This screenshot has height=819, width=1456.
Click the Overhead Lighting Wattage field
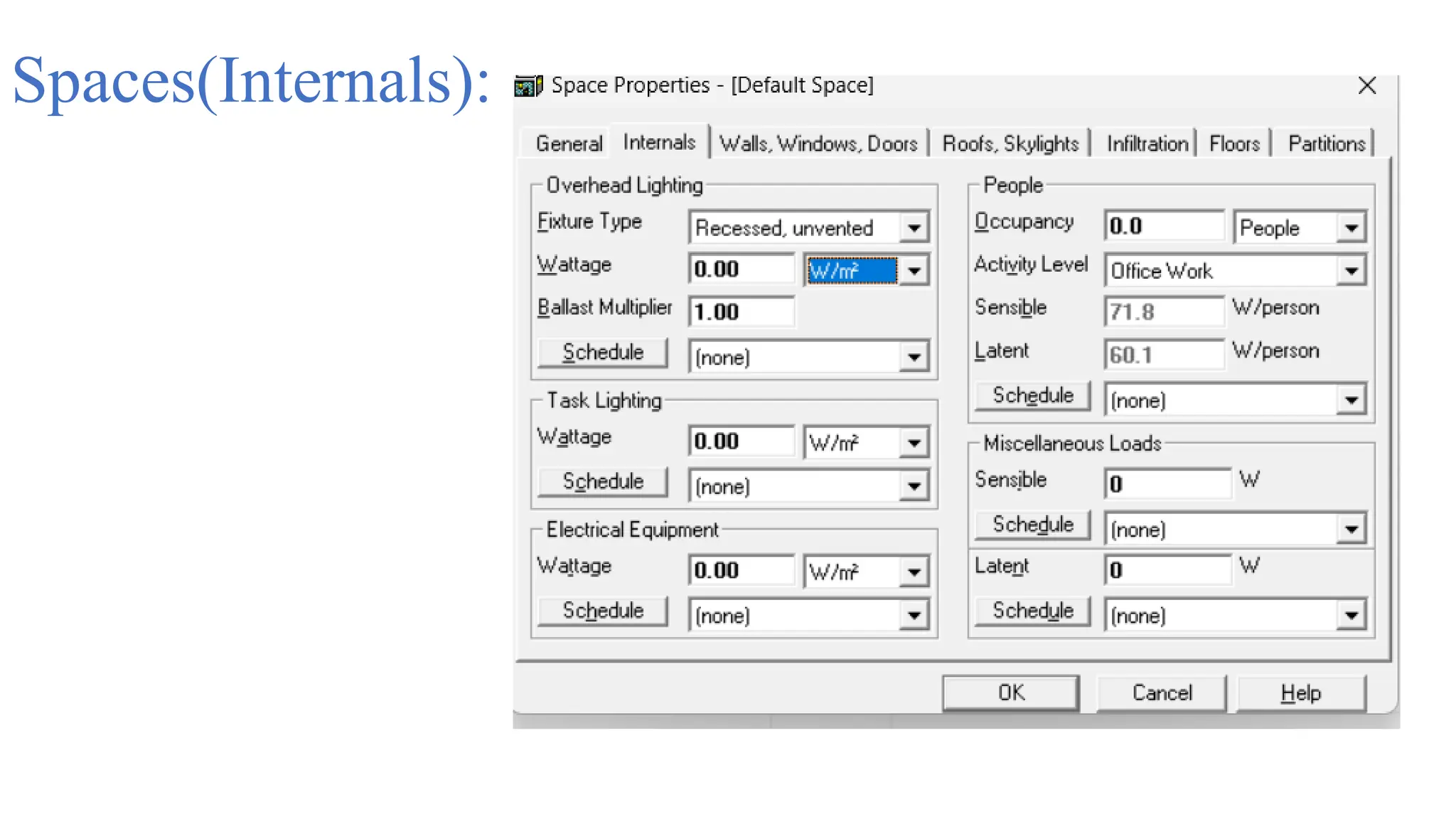click(x=742, y=269)
